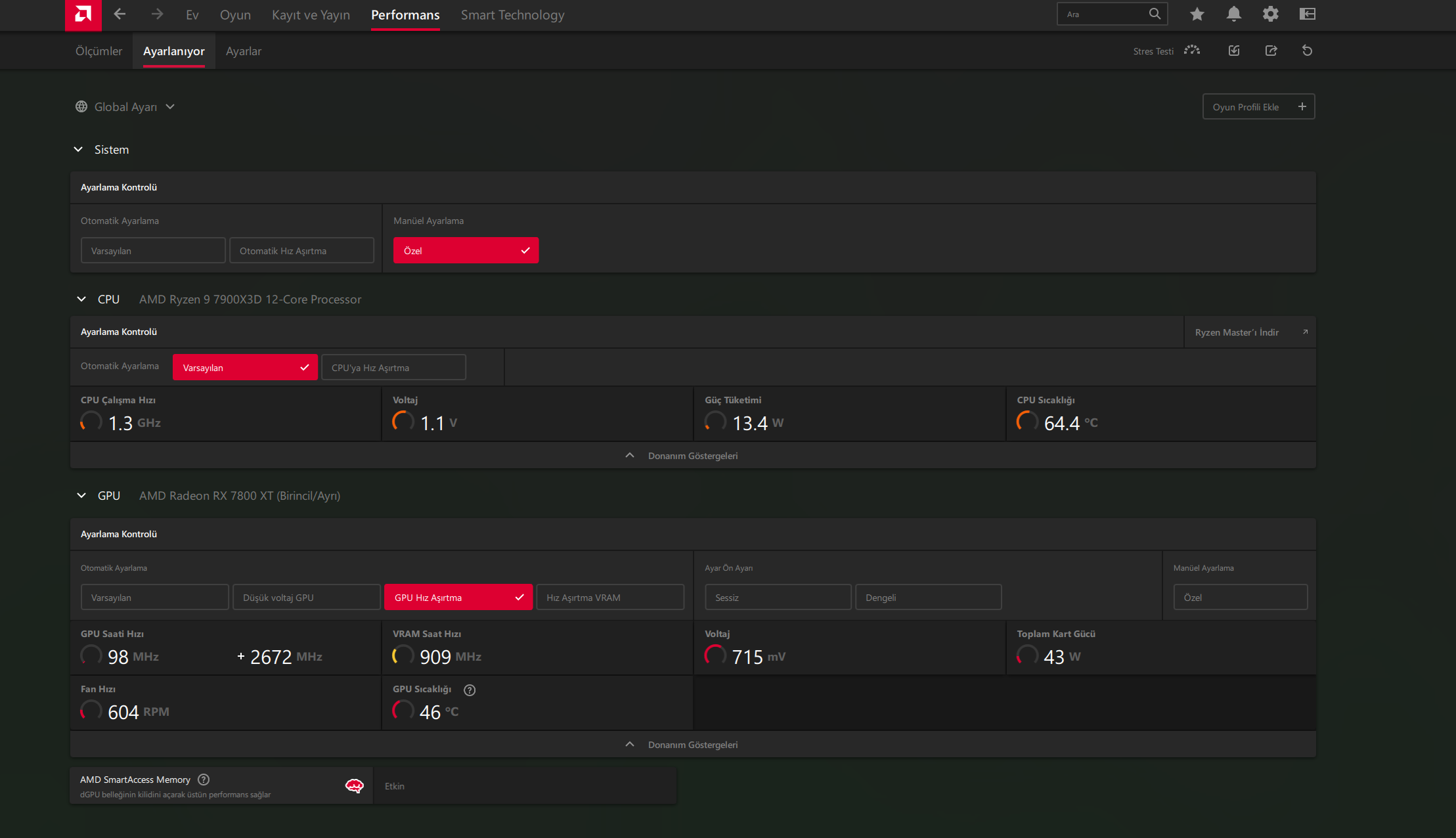Click help icon next to AMD SmartAccess Memory
Viewport: 1456px width, 838px height.
tap(204, 780)
